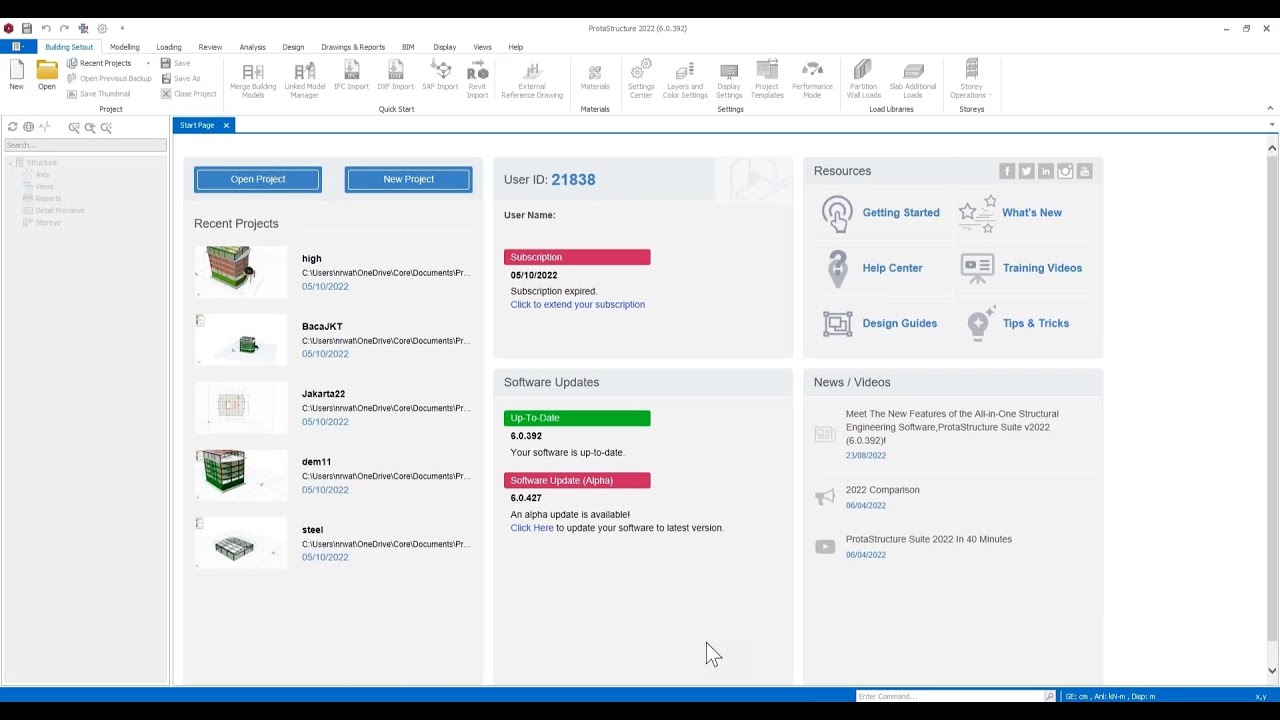Open the Settings Center

(641, 80)
